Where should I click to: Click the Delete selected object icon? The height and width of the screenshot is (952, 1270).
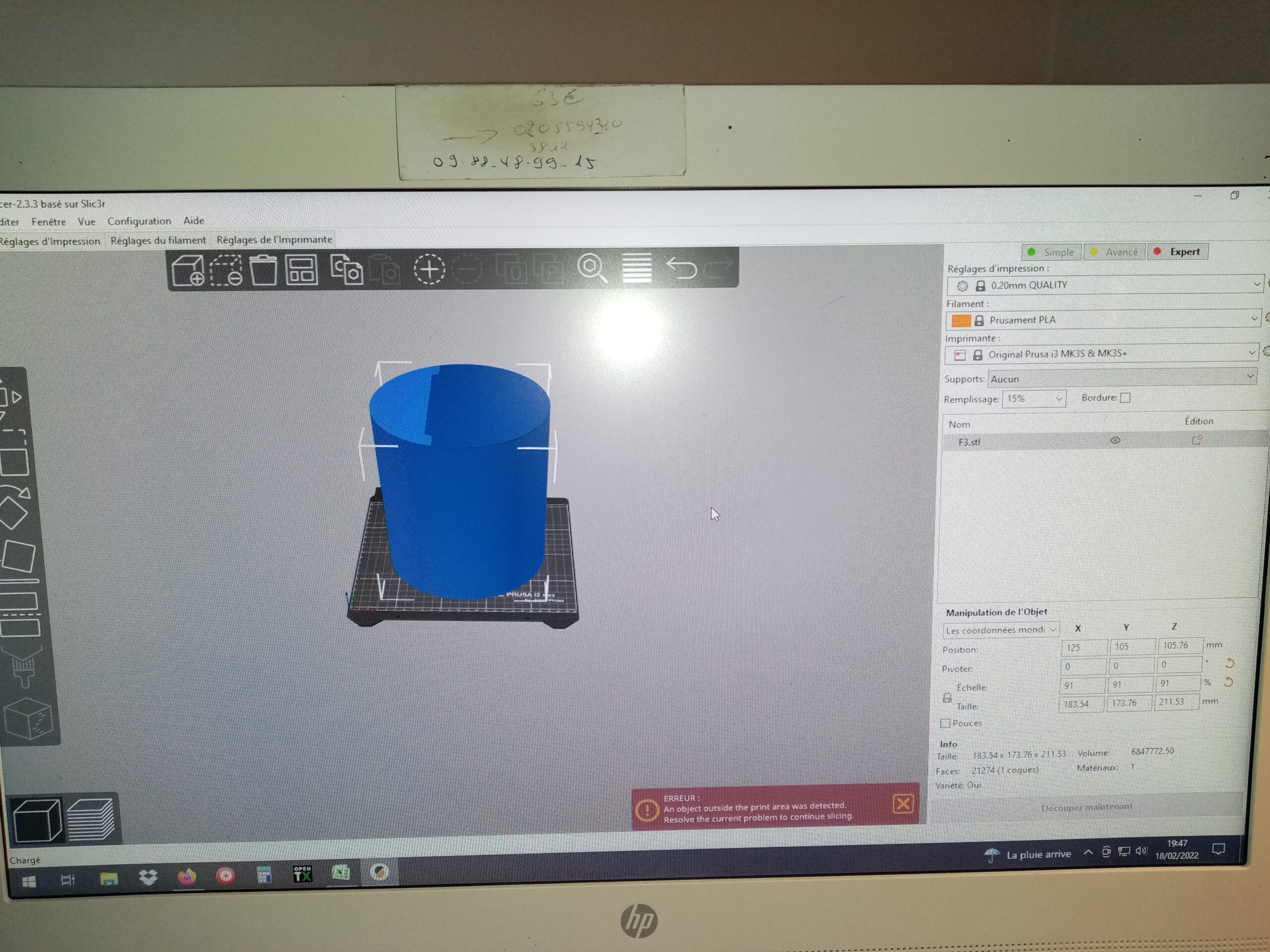point(226,270)
